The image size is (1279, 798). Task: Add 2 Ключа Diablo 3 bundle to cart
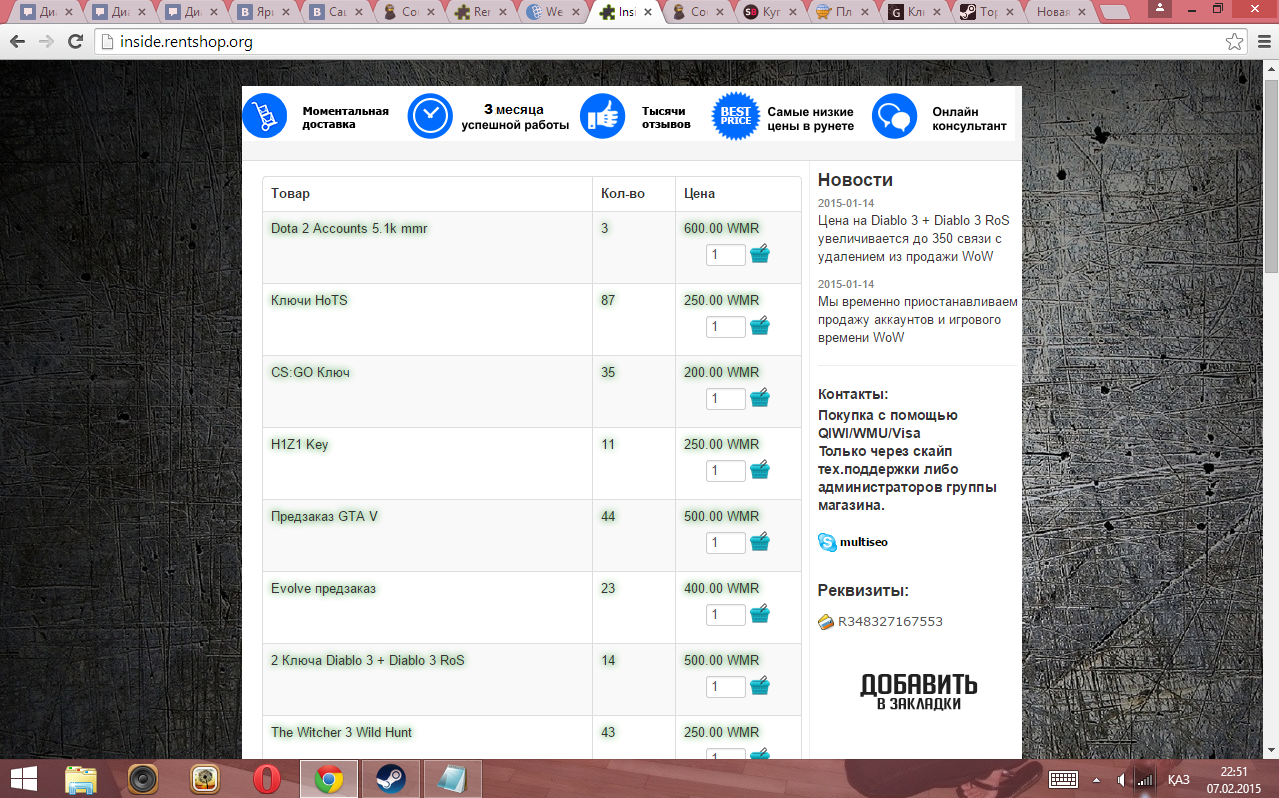point(760,686)
